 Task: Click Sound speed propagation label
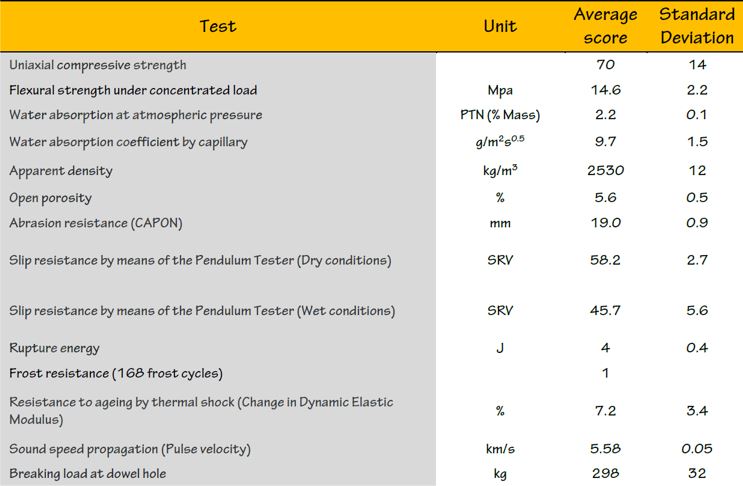click(130, 449)
